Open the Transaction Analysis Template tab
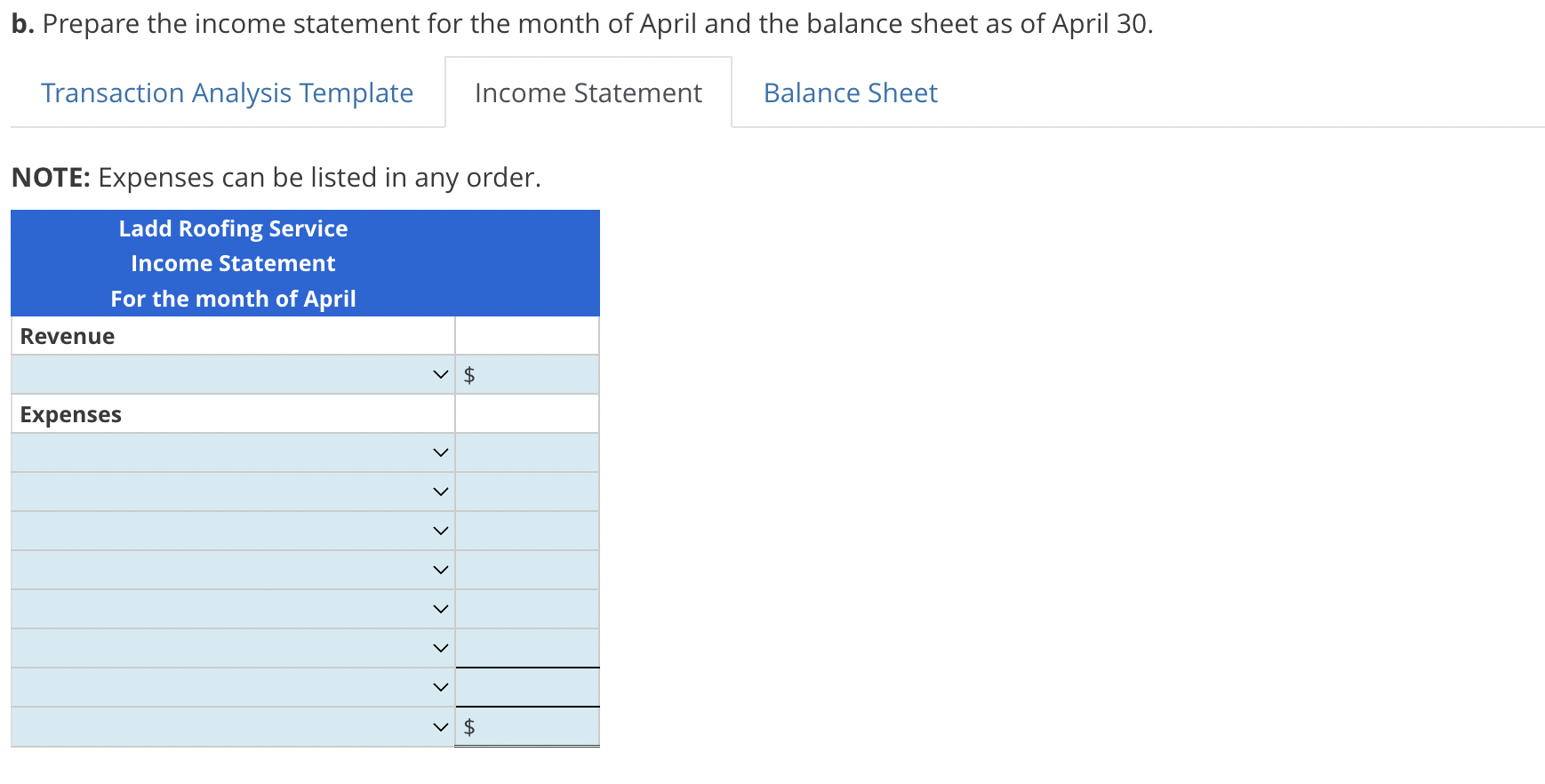1545x784 pixels. tap(227, 92)
